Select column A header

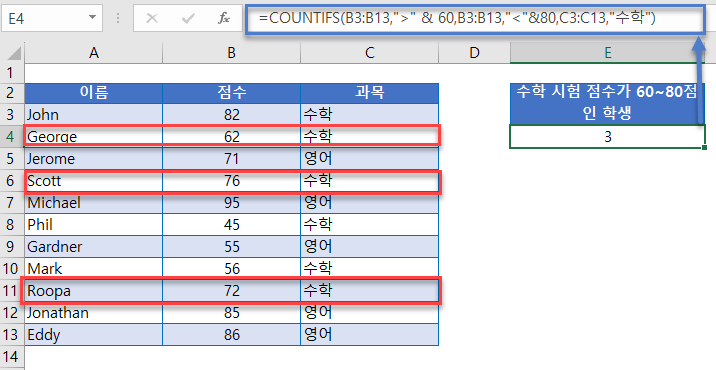coord(94,53)
